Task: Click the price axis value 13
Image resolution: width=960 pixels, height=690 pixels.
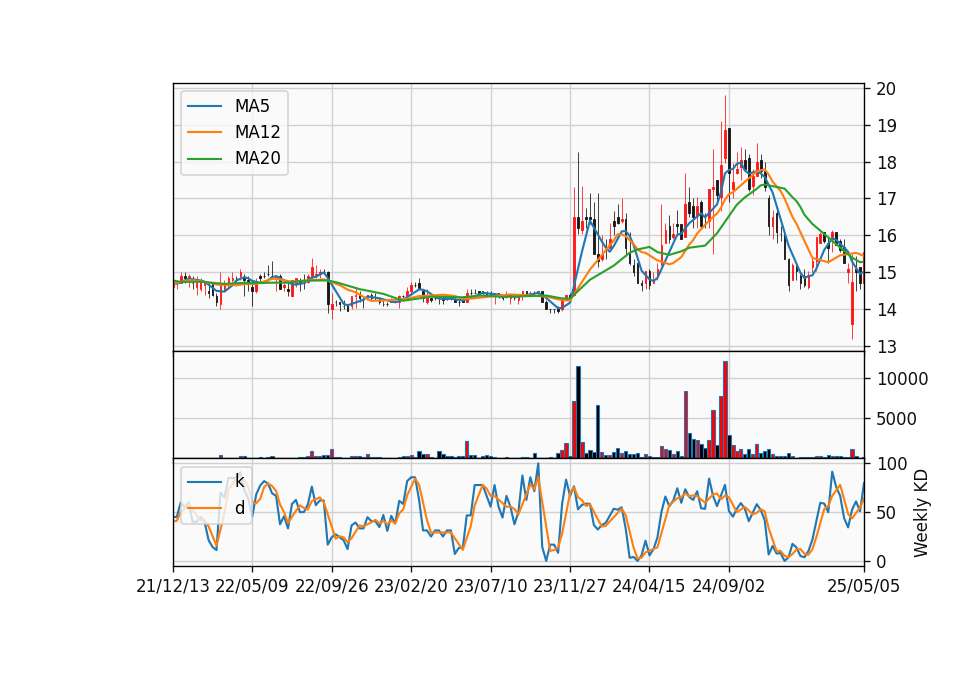Action: click(x=886, y=347)
